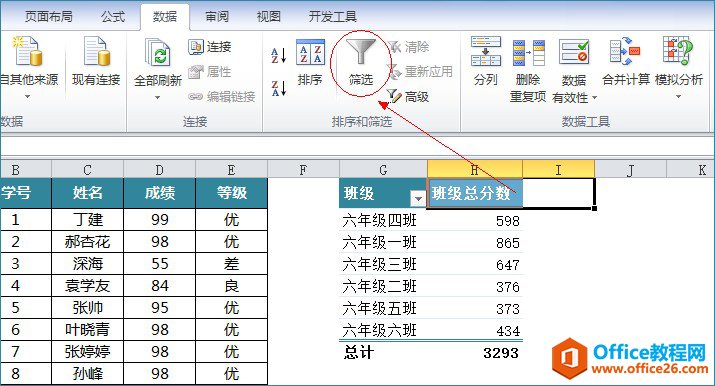Expand From Other Sources dropdown arrow
715x386 pixels.
click(27, 96)
